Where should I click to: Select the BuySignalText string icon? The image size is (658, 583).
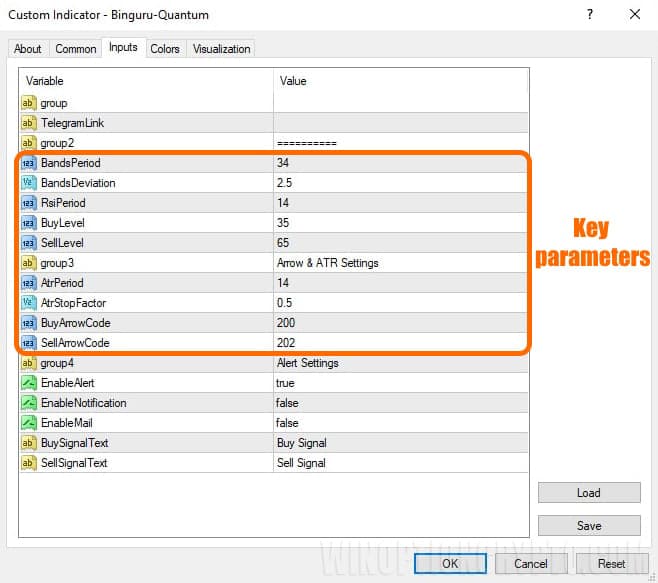tap(28, 443)
